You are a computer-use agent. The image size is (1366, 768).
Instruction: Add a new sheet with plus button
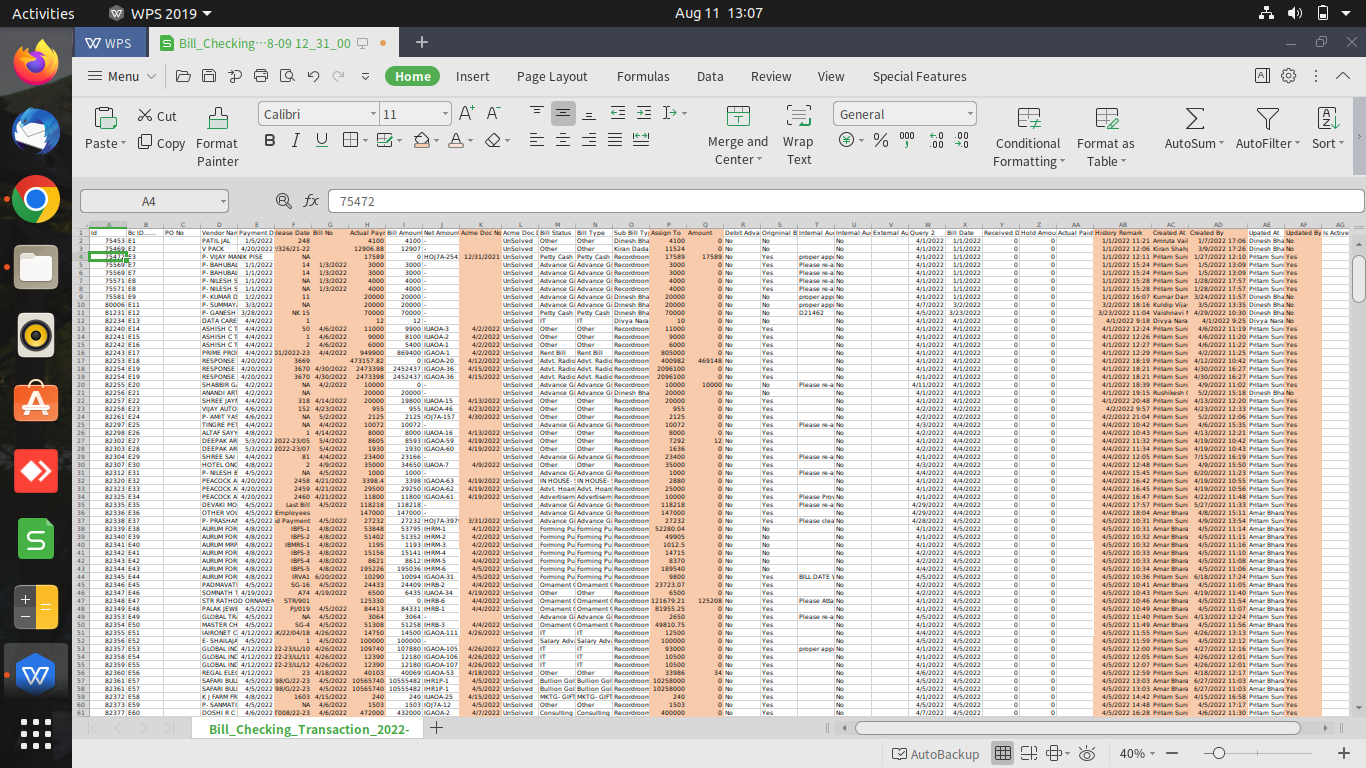point(436,729)
